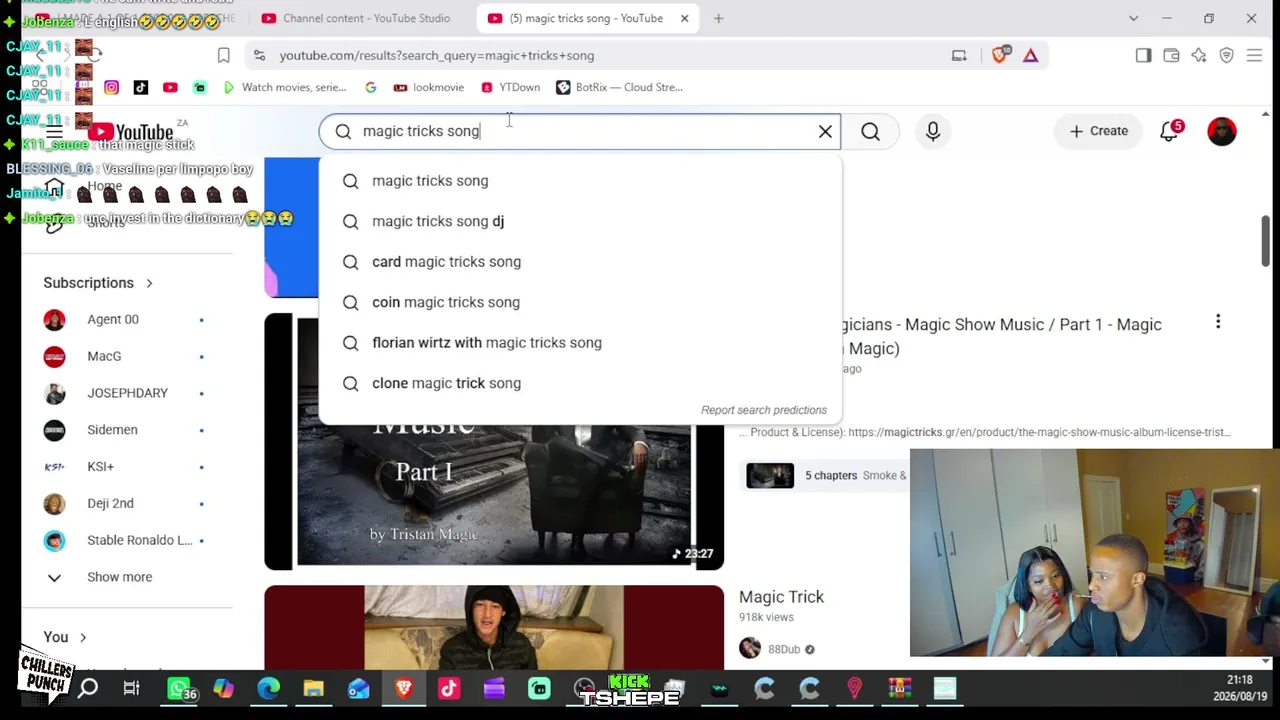Open more options for Magic Show Music video
Viewport: 1280px width, 720px height.
tap(1218, 322)
